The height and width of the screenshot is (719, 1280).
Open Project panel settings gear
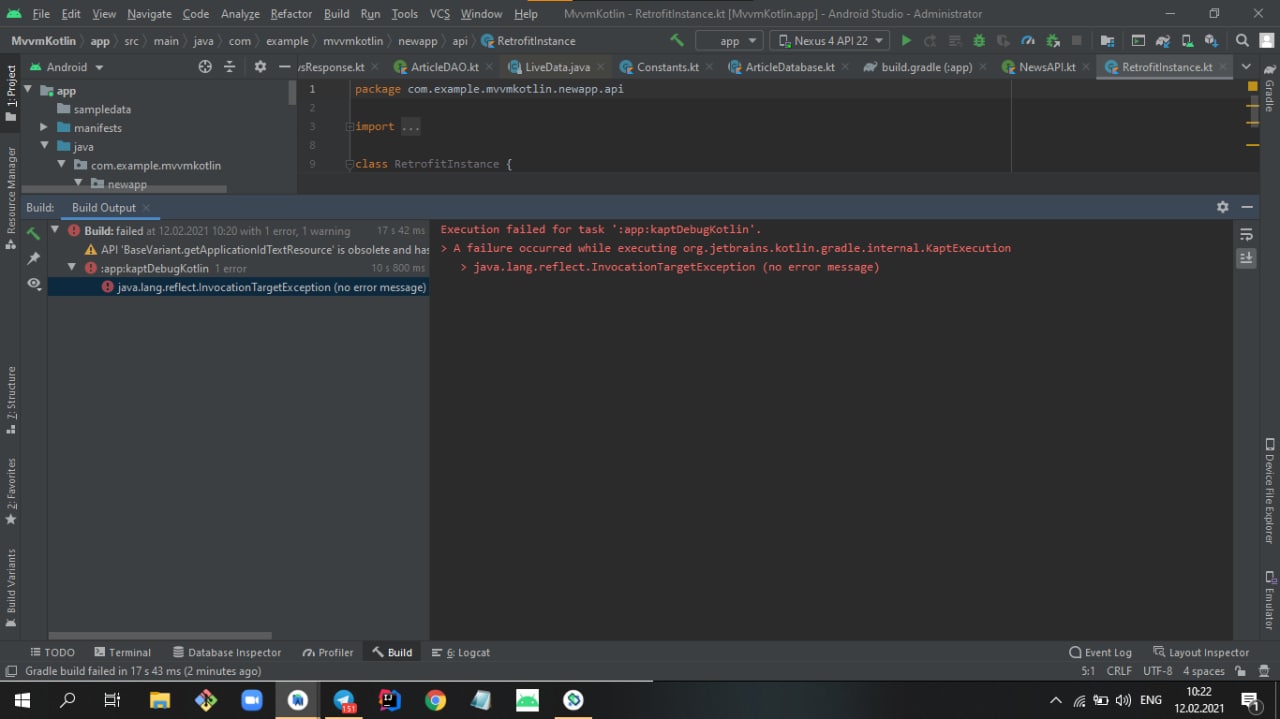tap(260, 67)
